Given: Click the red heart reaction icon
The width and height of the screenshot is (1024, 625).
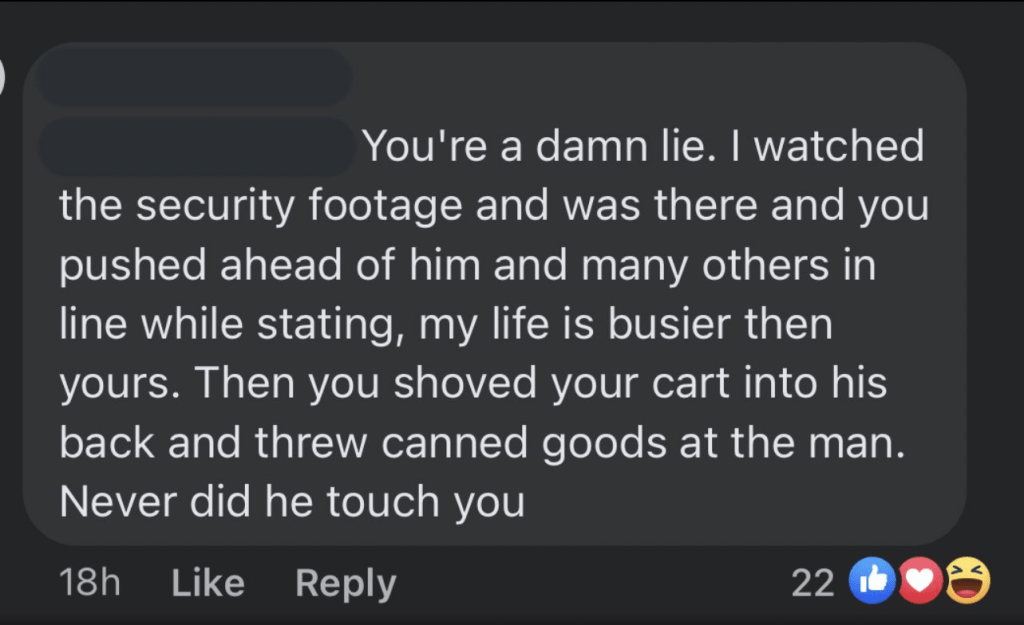Looking at the screenshot, I should tap(921, 582).
